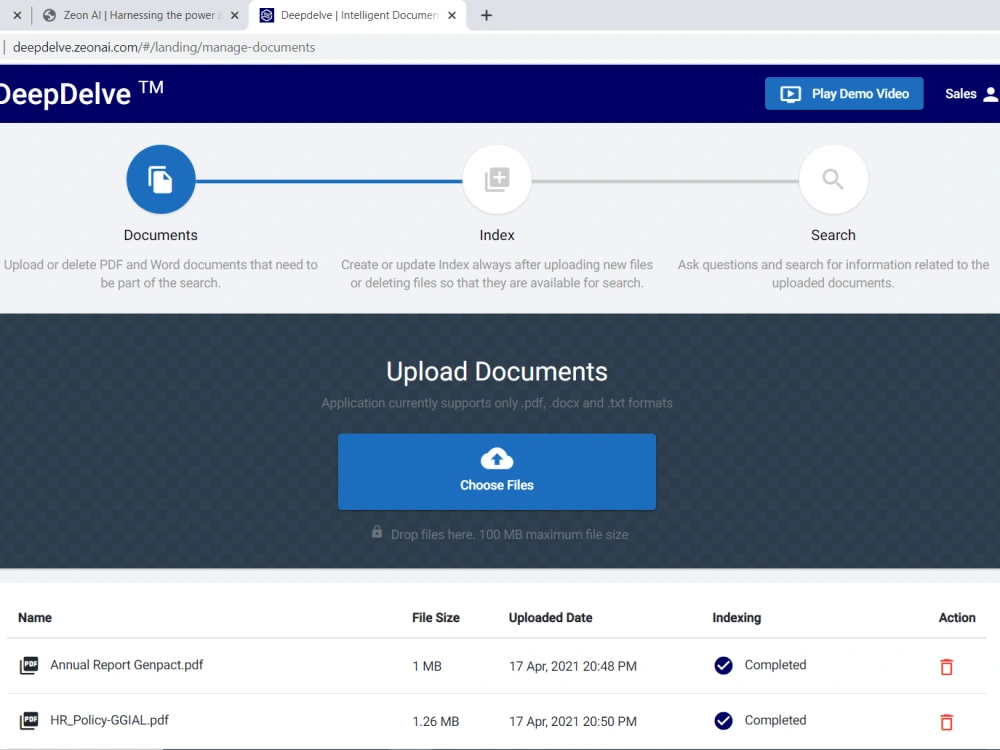Click the Completed status of HR_Policy-GGIAL
The height and width of the screenshot is (750, 1000).
pyautogui.click(x=776, y=720)
